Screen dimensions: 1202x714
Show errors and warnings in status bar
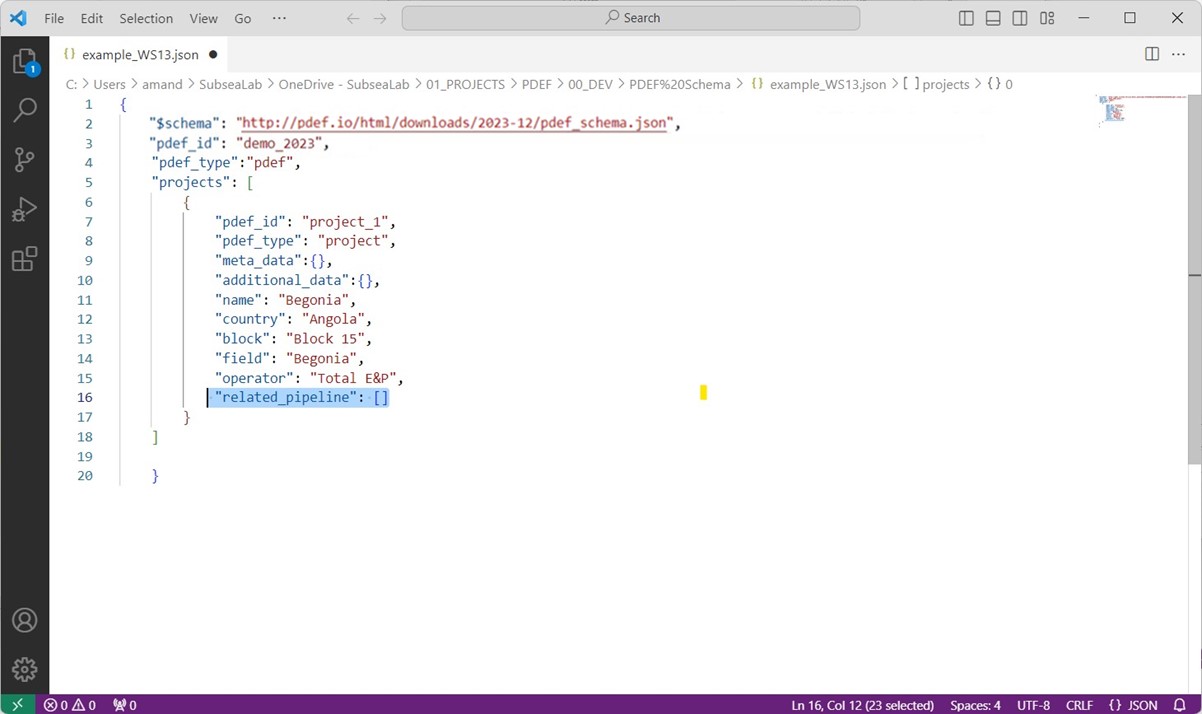(x=70, y=705)
